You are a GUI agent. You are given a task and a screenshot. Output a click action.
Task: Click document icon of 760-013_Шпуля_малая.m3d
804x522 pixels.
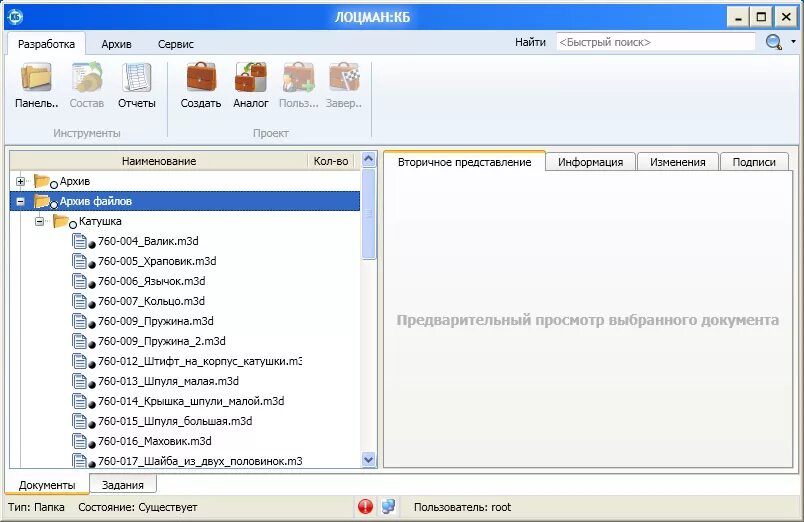pos(79,381)
